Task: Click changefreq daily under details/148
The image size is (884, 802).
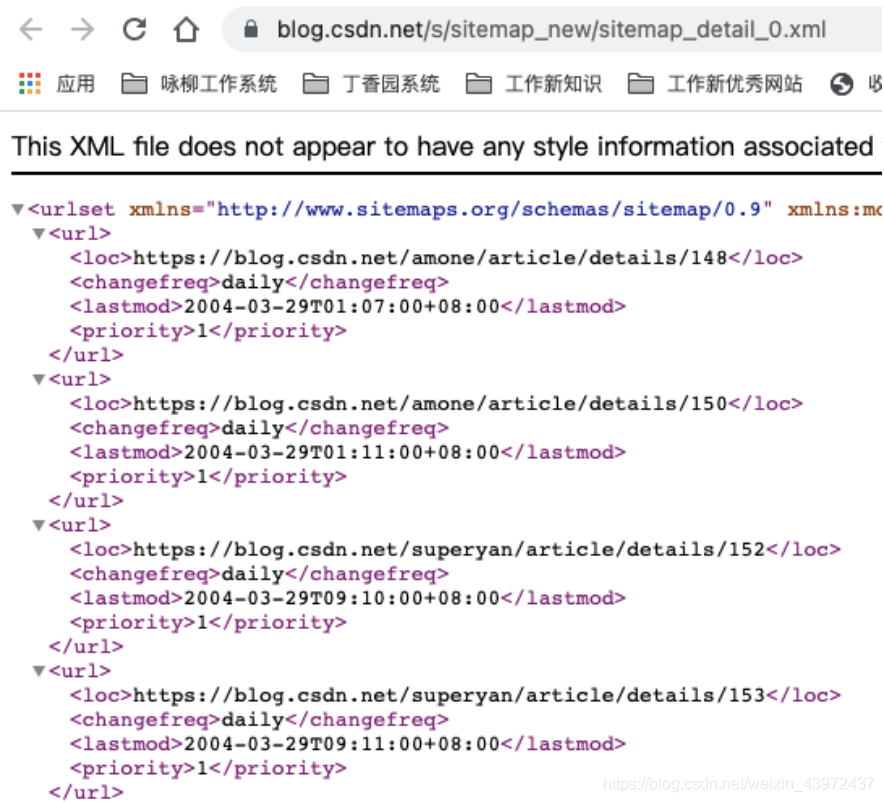Action: (259, 282)
